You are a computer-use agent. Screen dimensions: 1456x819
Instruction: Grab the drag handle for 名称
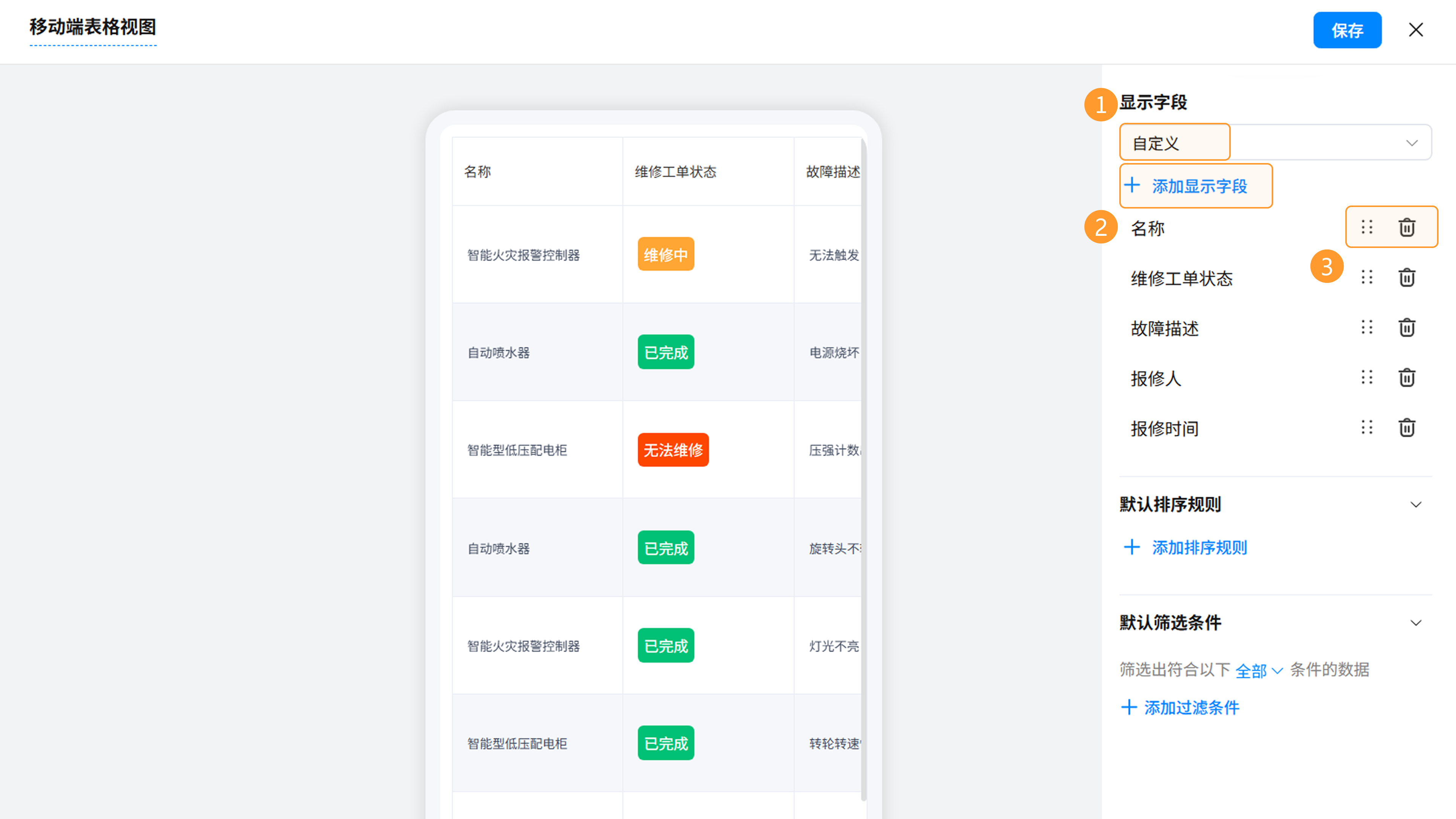coord(1367,227)
